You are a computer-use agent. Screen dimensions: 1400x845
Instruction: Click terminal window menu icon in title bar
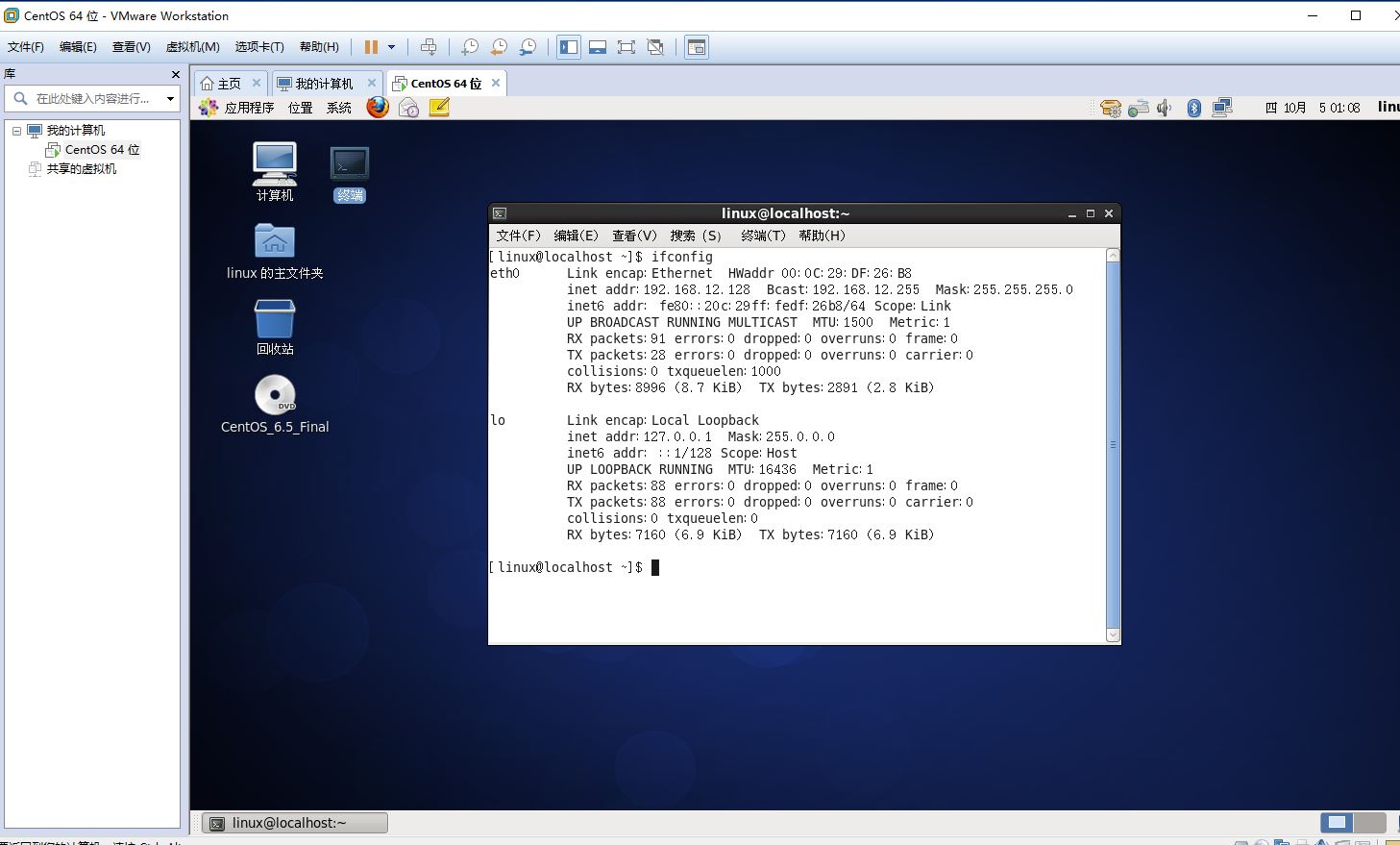pyautogui.click(x=499, y=213)
